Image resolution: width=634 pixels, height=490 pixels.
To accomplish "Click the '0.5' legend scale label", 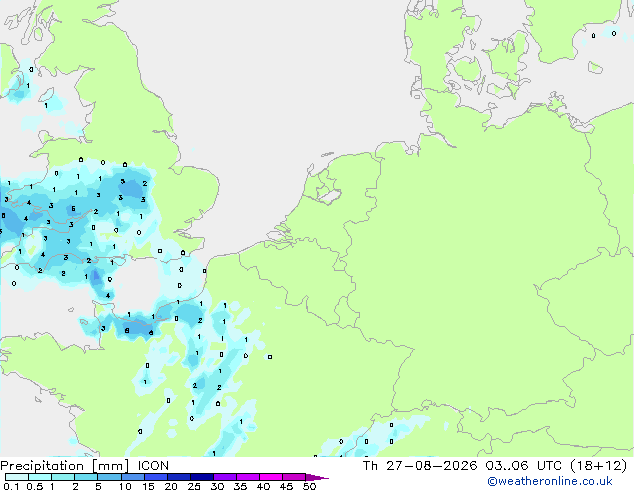I will (34, 486).
